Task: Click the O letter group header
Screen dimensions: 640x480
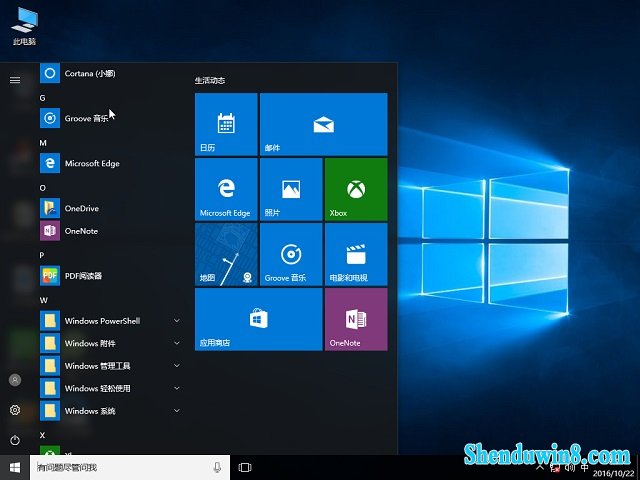Action: (42, 188)
